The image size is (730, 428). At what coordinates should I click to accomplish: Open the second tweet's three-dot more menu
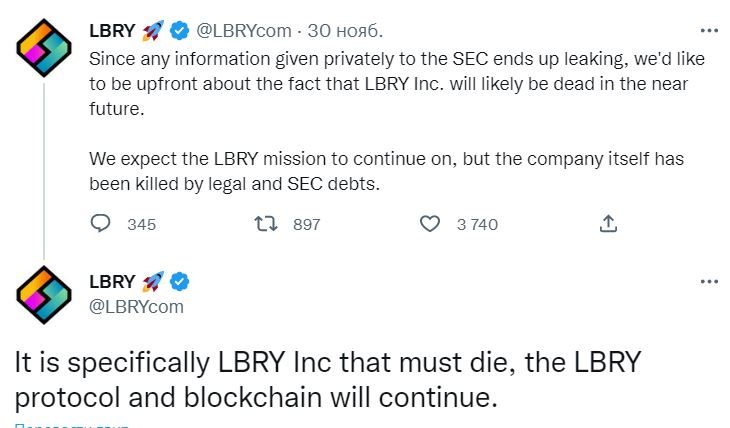(709, 281)
